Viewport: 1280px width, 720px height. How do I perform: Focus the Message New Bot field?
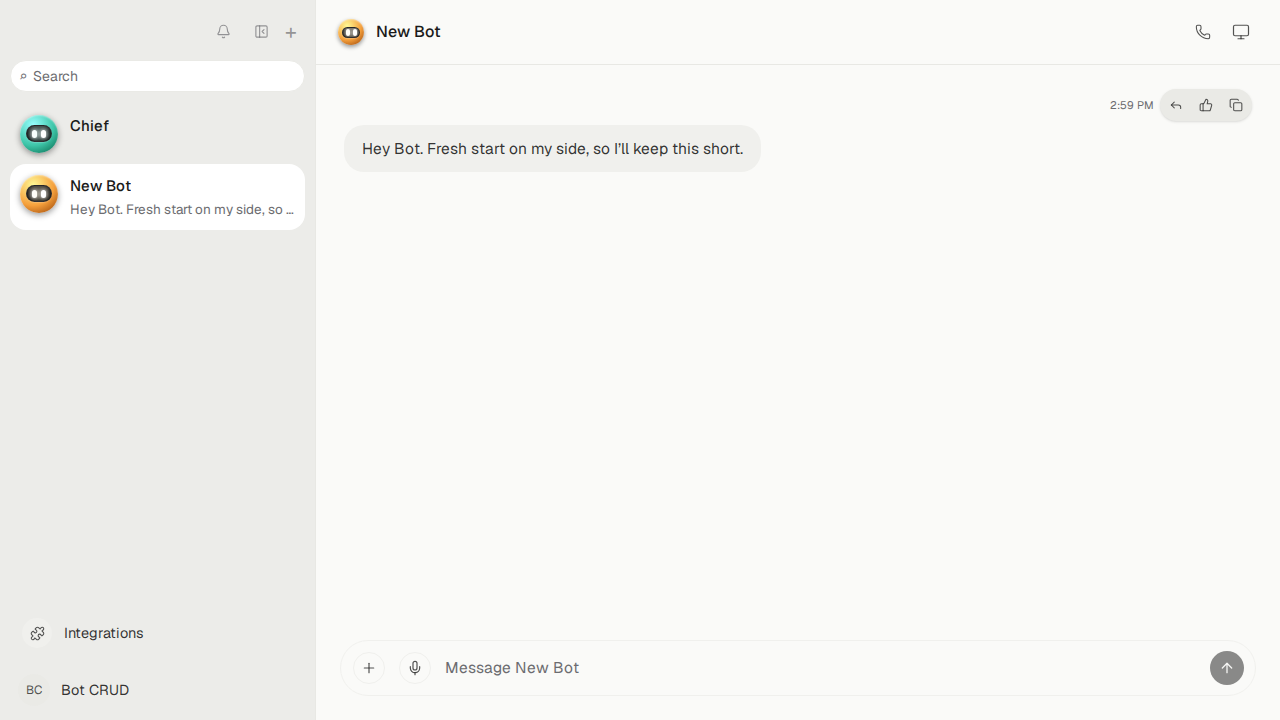[820, 668]
